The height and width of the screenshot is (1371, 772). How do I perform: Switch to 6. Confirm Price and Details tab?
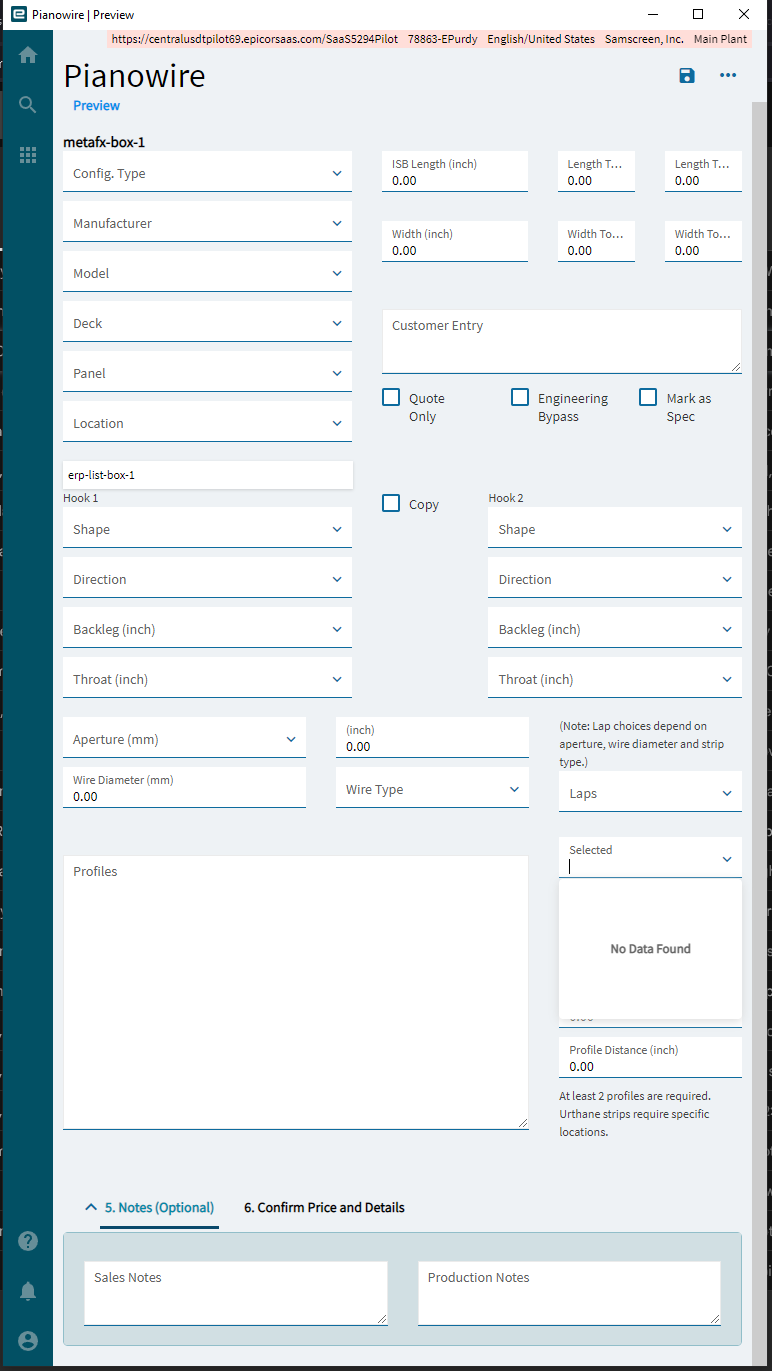click(x=324, y=1207)
